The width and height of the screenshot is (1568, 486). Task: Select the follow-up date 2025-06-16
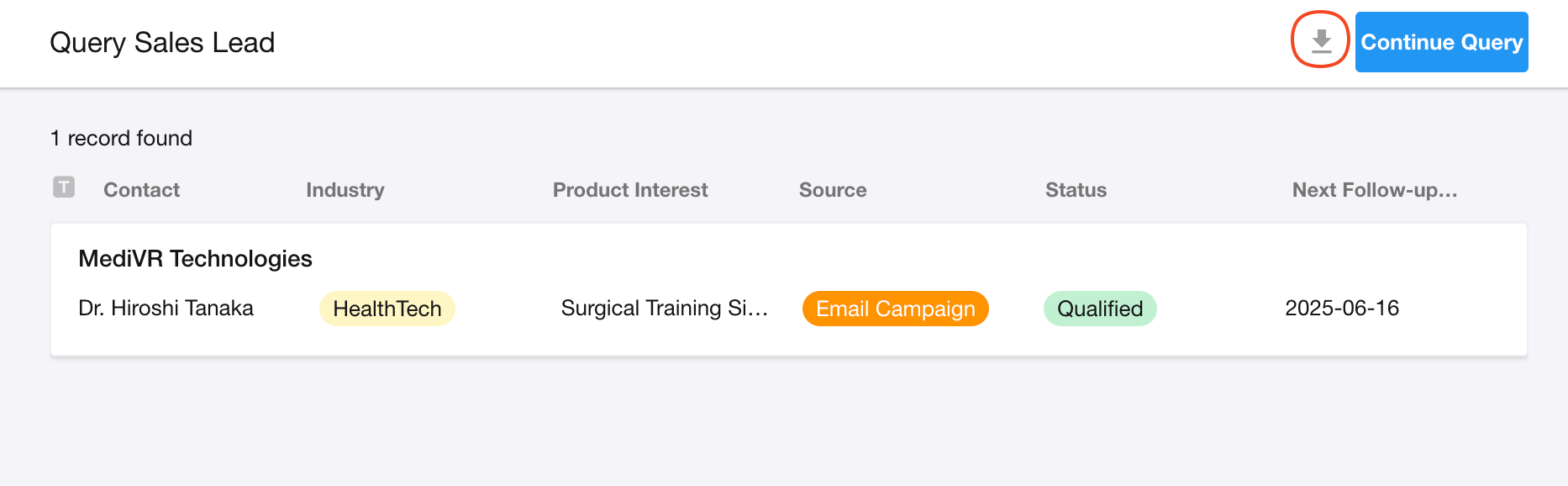(1341, 309)
